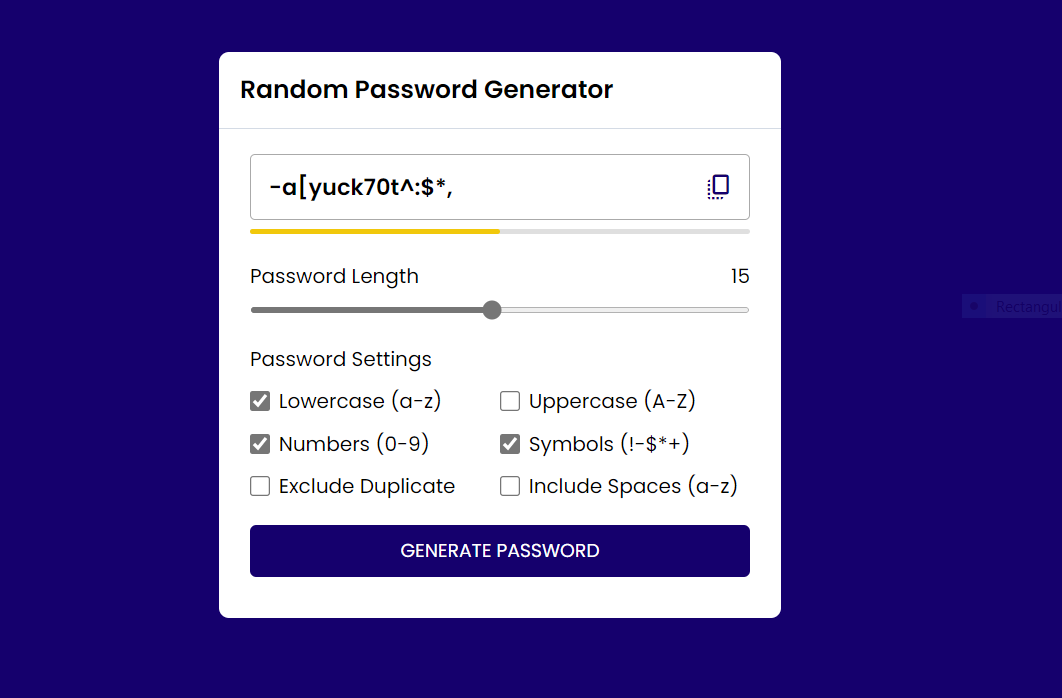The image size is (1062, 698).
Task: Click the "Lowercase (a-z)" label text
Action: point(360,401)
